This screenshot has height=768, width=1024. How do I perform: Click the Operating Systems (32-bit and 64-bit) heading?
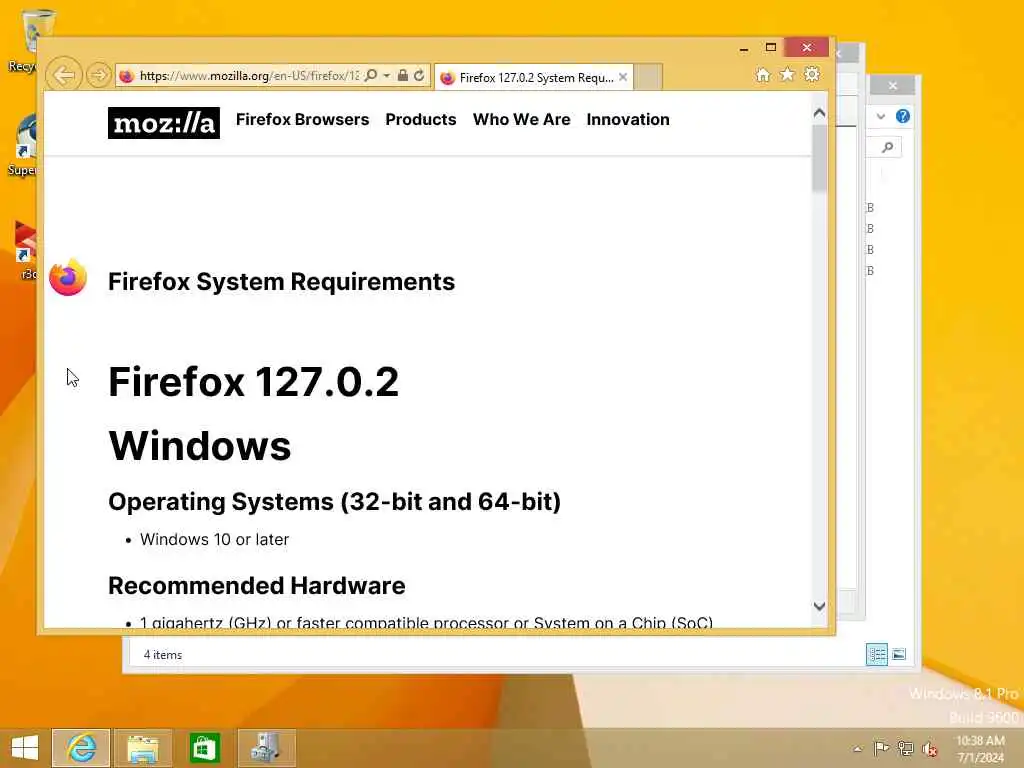(334, 502)
